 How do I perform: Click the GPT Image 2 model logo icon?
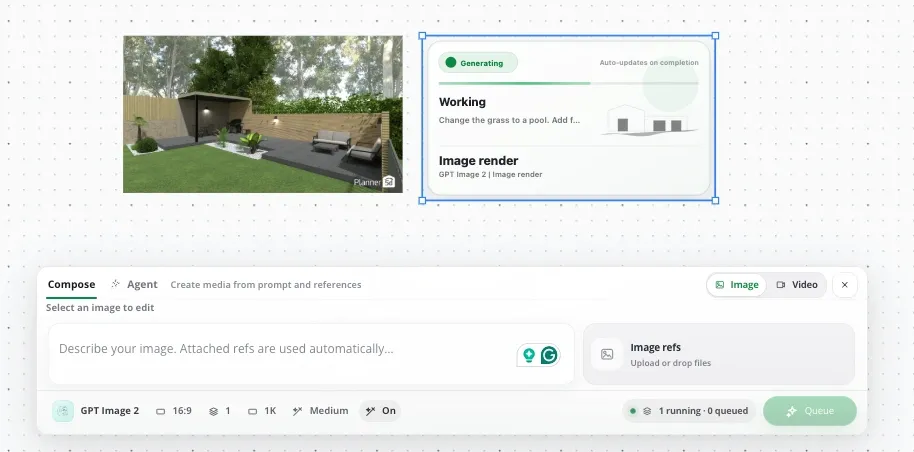coord(63,411)
